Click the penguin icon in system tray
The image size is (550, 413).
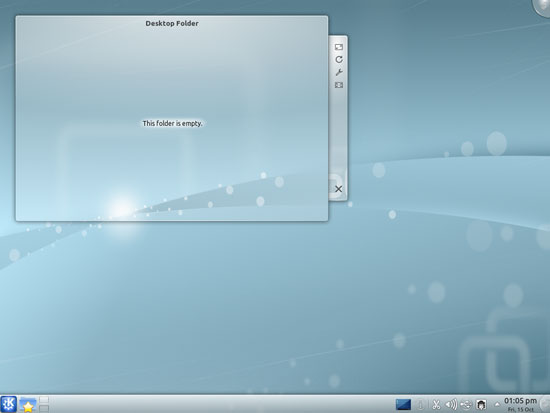[481, 405]
